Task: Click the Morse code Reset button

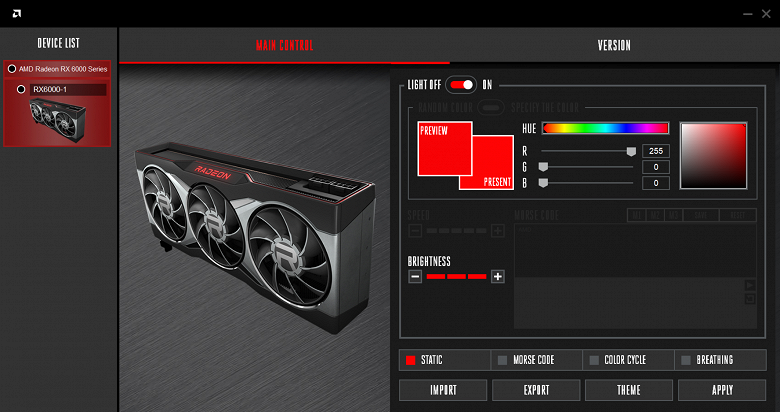Action: [738, 215]
